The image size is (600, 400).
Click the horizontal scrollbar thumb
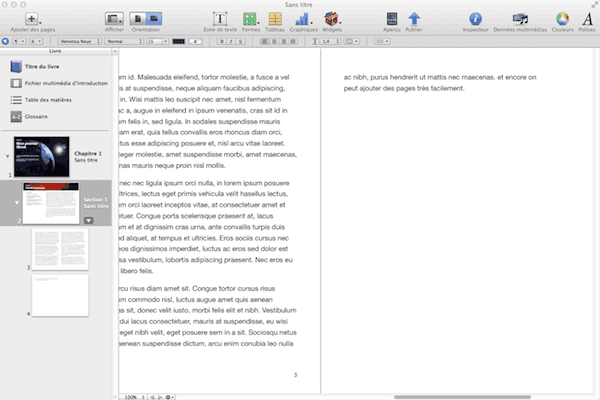(462, 397)
